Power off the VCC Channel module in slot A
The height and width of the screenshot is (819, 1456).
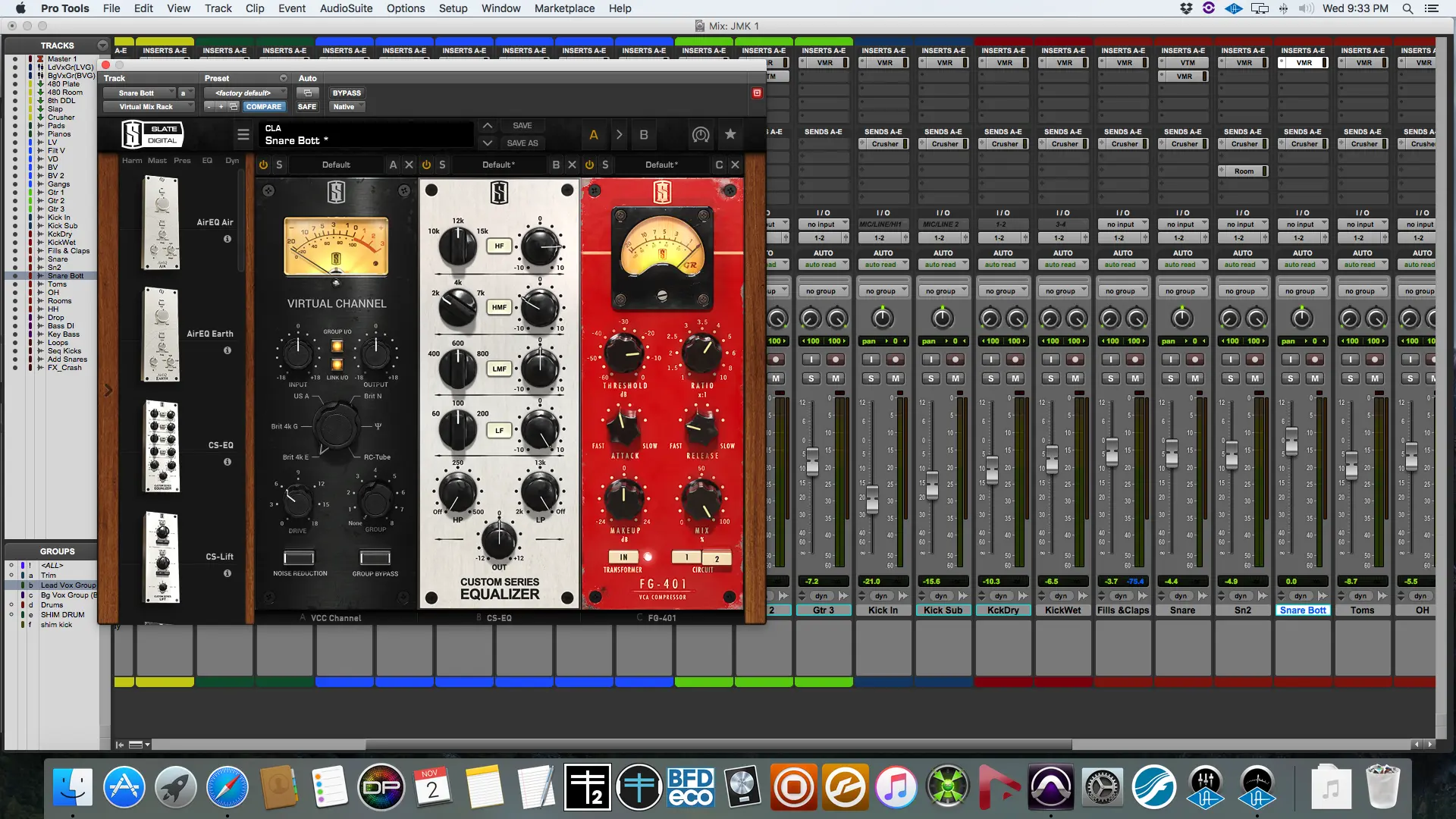[x=263, y=165]
